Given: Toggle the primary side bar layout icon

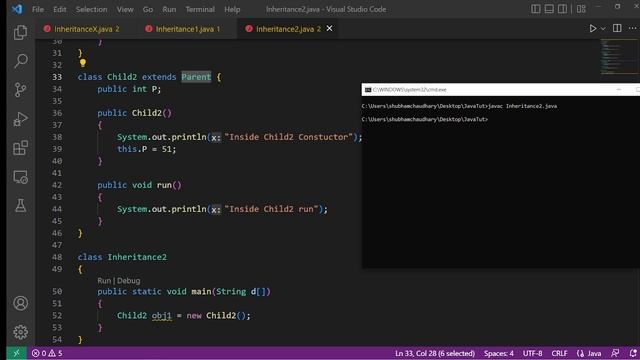Looking at the screenshot, I should point(536,9).
